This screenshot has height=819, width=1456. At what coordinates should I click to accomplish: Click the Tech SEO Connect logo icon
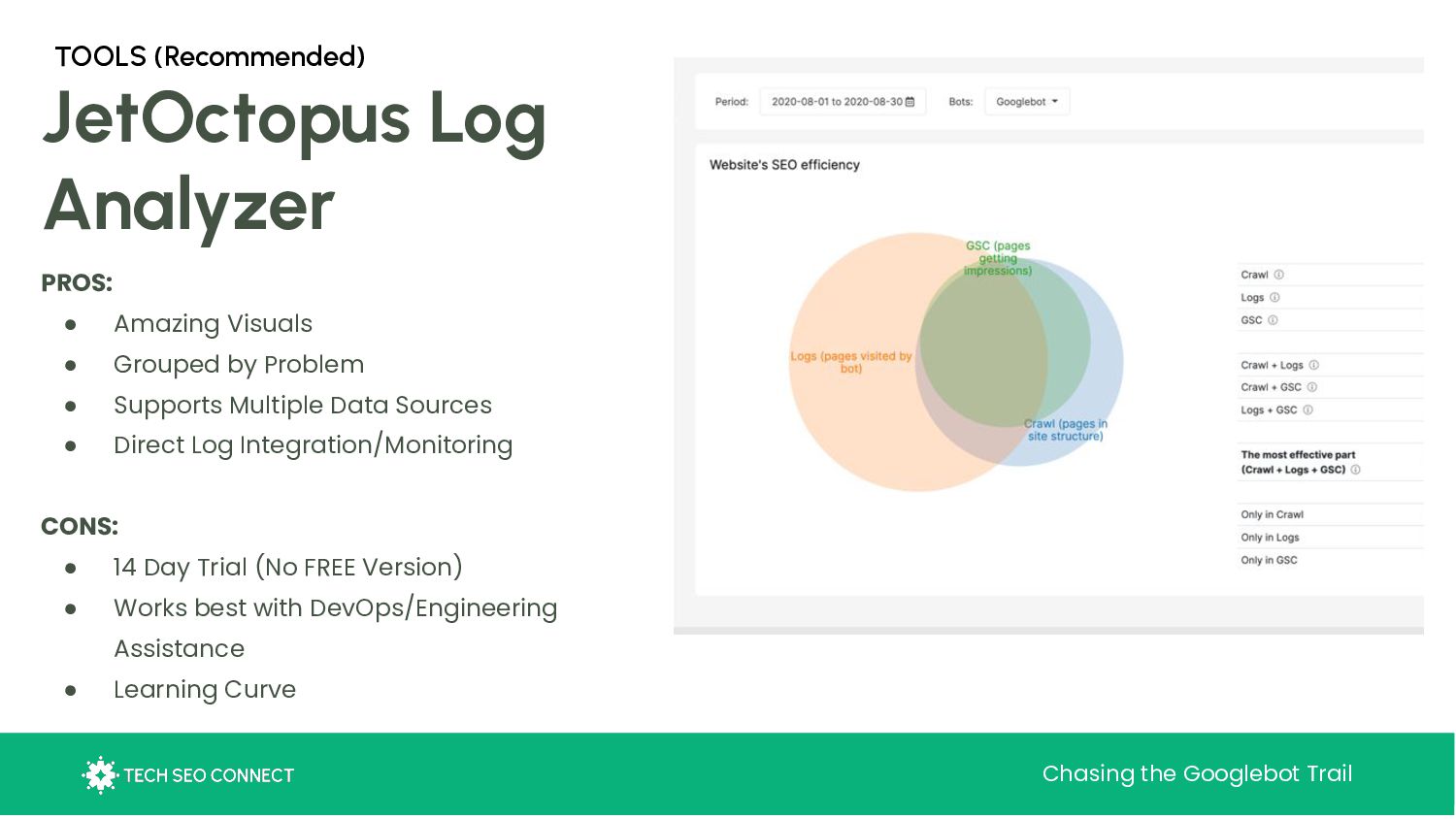click(x=100, y=775)
